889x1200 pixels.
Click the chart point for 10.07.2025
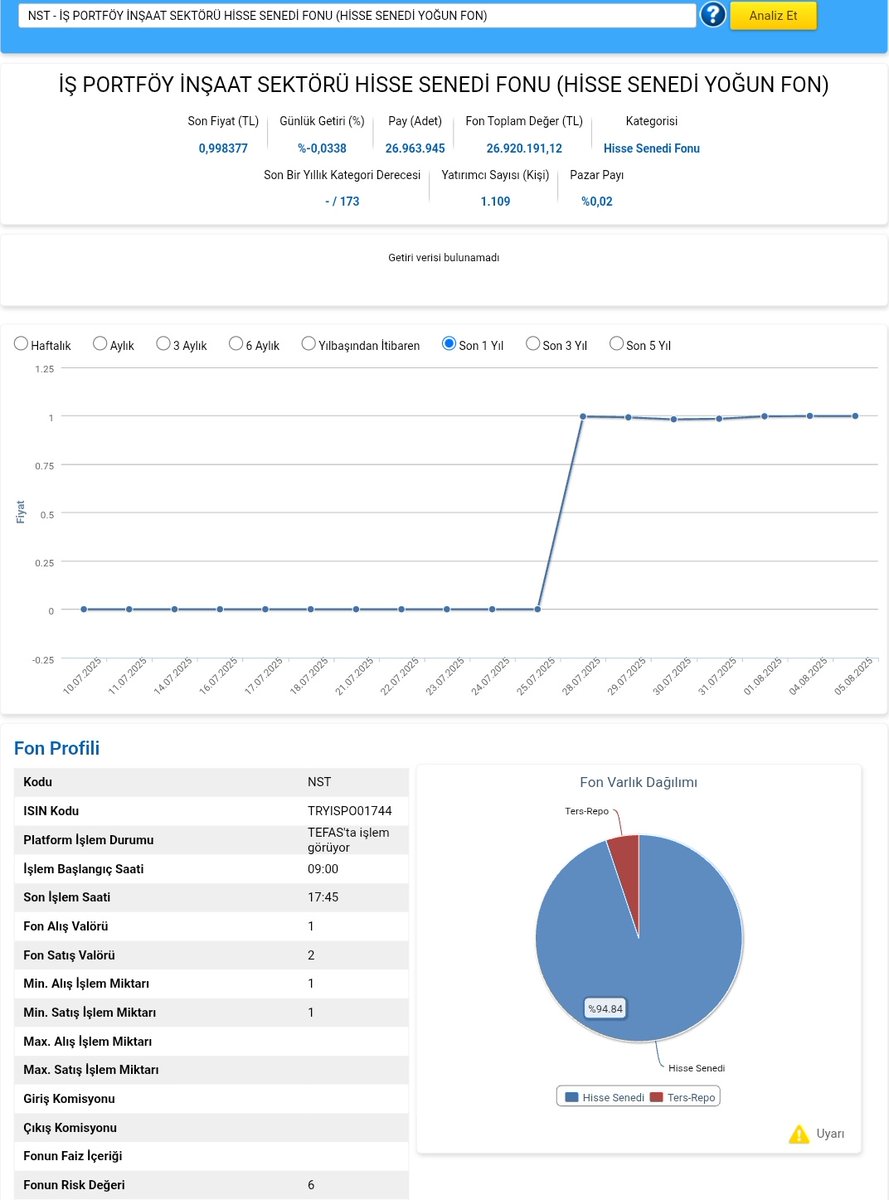pyautogui.click(x=84, y=609)
